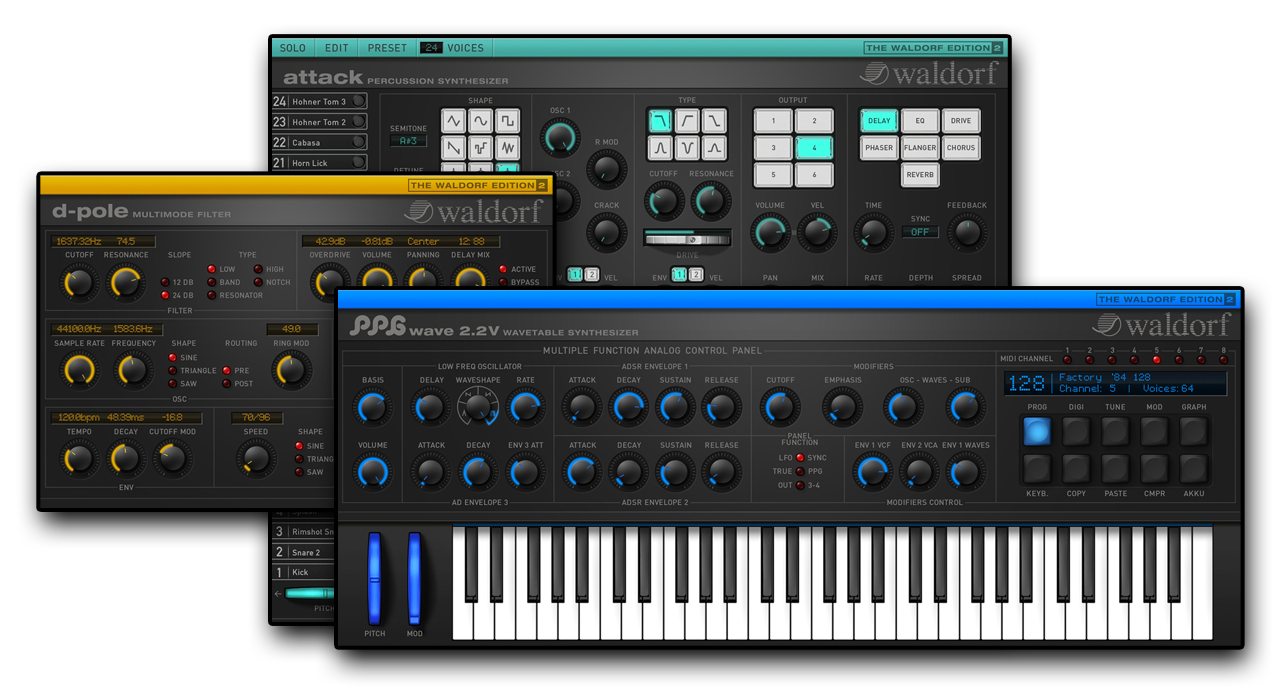Select the NOTCH filter type in d-pole
1280x689 pixels.
pyautogui.click(x=258, y=282)
